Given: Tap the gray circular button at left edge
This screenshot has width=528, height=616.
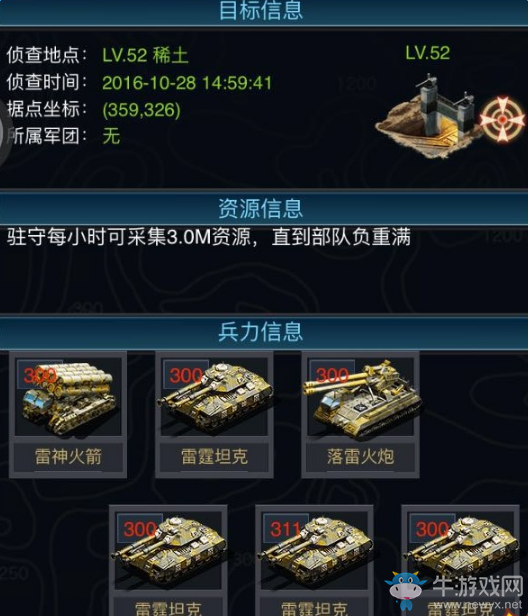Looking at the screenshot, I should 3,136.
